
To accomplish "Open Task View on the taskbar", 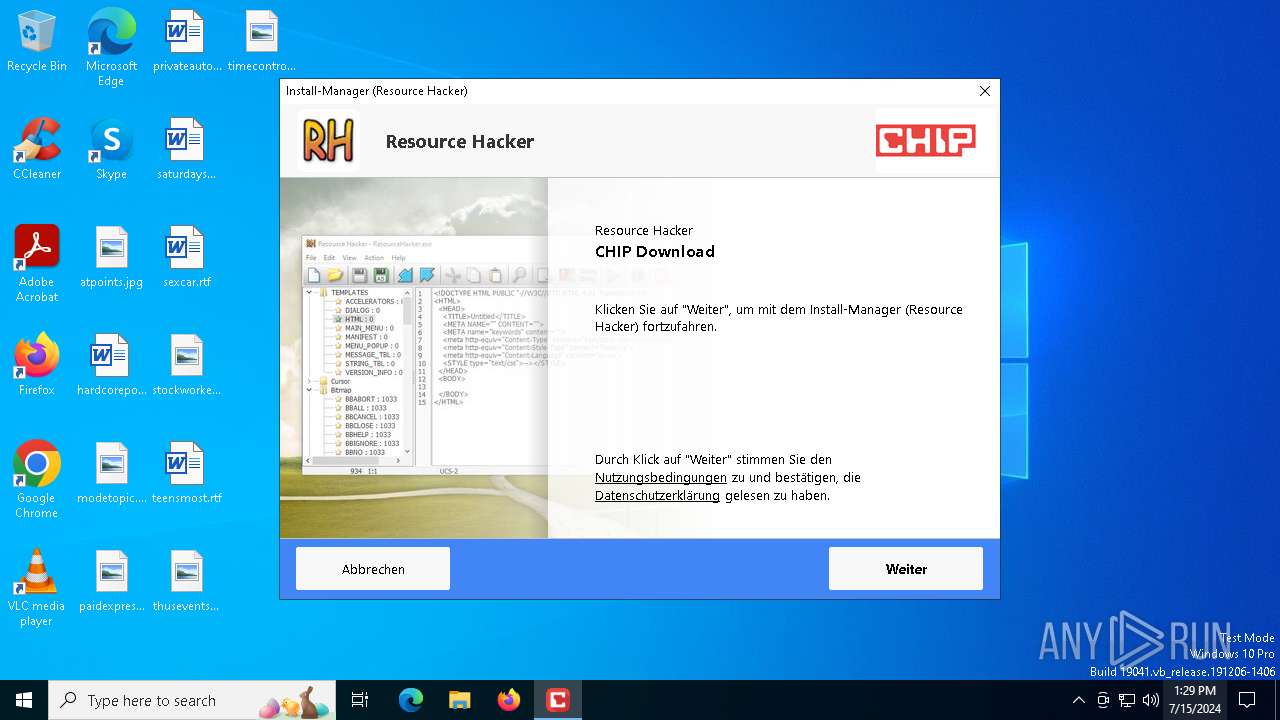I will (360, 700).
